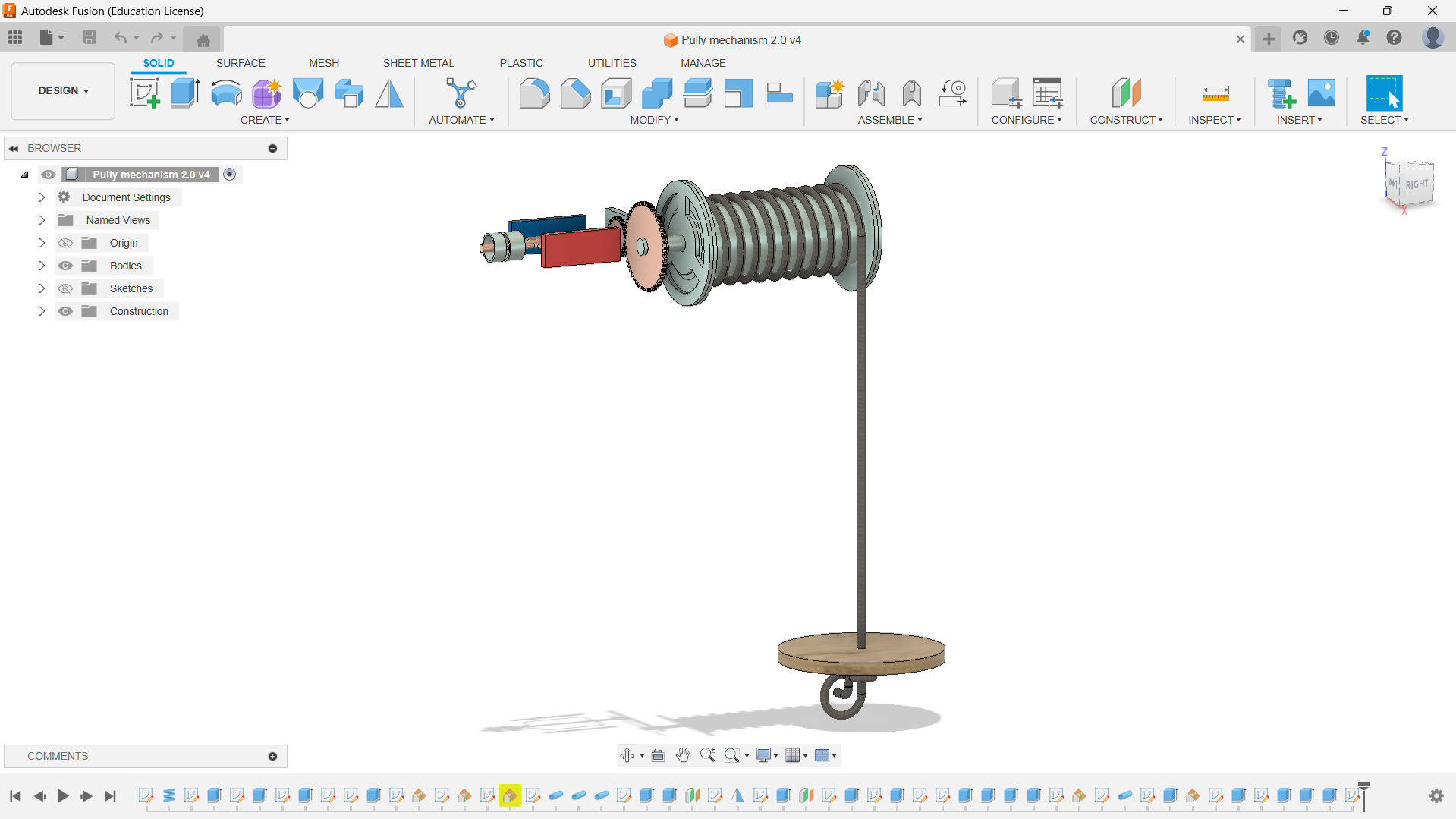Open the DESIGN workspace dropdown
The height and width of the screenshot is (819, 1456).
click(x=63, y=90)
